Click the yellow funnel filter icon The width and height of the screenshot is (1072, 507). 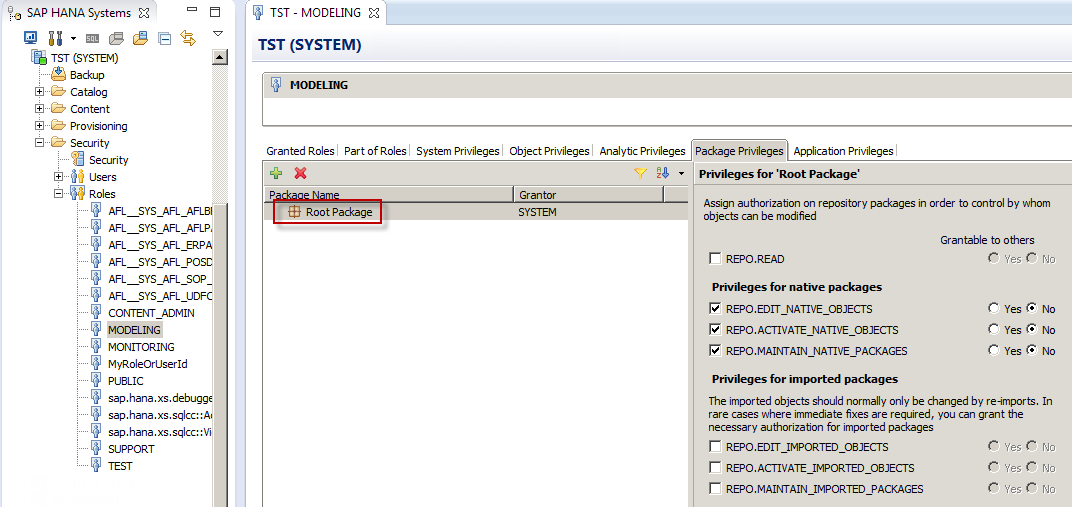(x=640, y=174)
